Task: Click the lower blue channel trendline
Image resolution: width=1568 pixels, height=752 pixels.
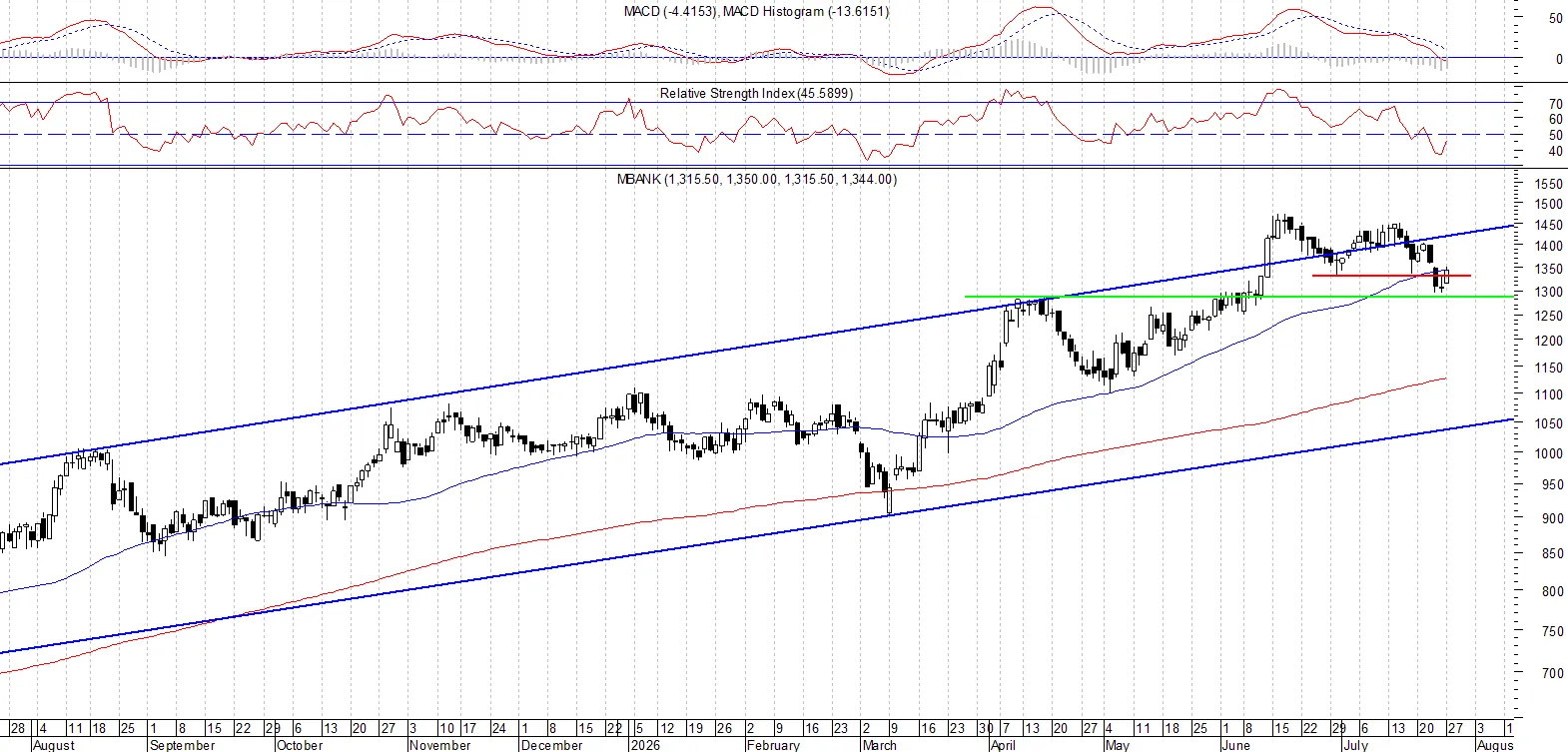Action: (756, 537)
